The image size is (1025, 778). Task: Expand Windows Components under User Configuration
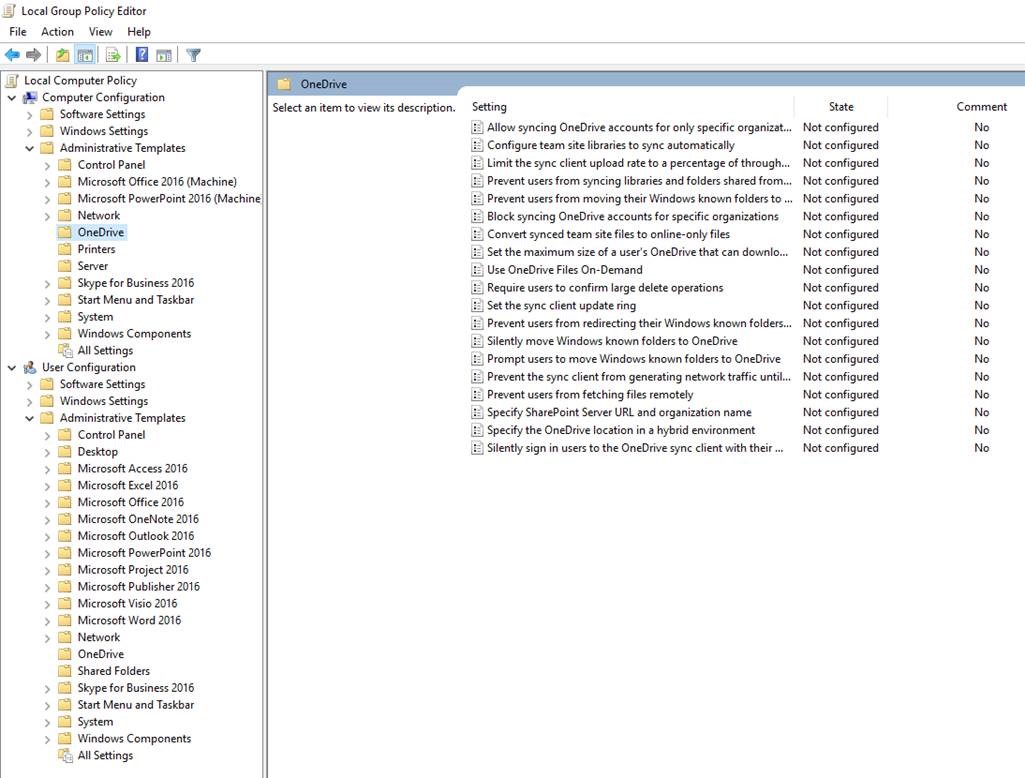47,739
